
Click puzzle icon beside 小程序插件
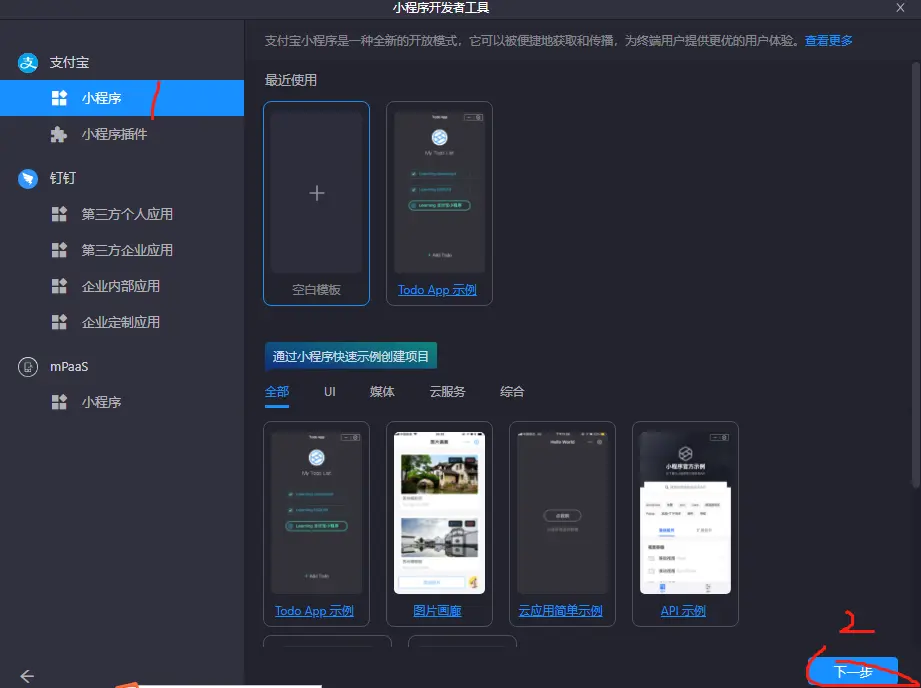tap(59, 135)
